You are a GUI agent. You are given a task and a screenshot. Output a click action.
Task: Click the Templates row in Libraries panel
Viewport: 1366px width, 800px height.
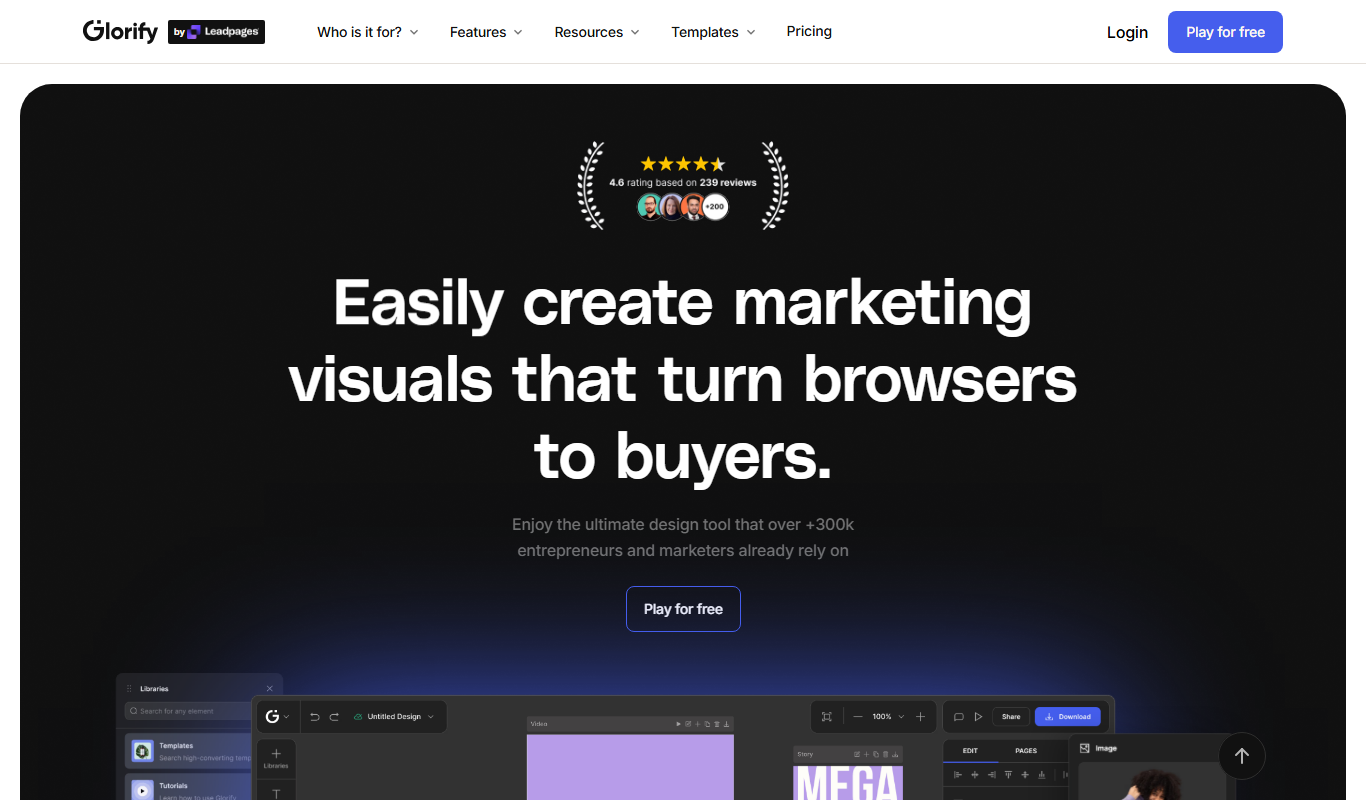pyautogui.click(x=188, y=751)
